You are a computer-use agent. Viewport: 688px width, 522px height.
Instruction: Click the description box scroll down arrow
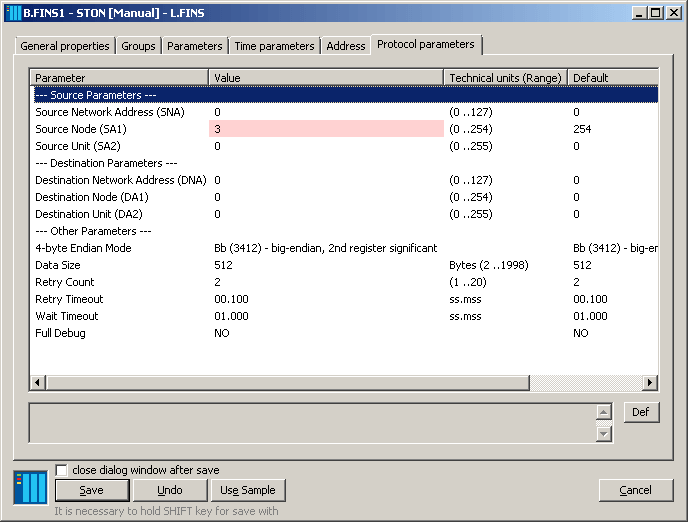603,433
